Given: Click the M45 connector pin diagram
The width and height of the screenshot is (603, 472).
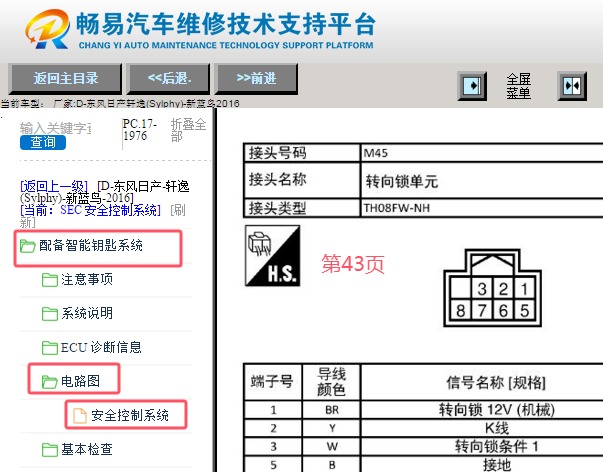Looking at the screenshot, I should click(493, 288).
